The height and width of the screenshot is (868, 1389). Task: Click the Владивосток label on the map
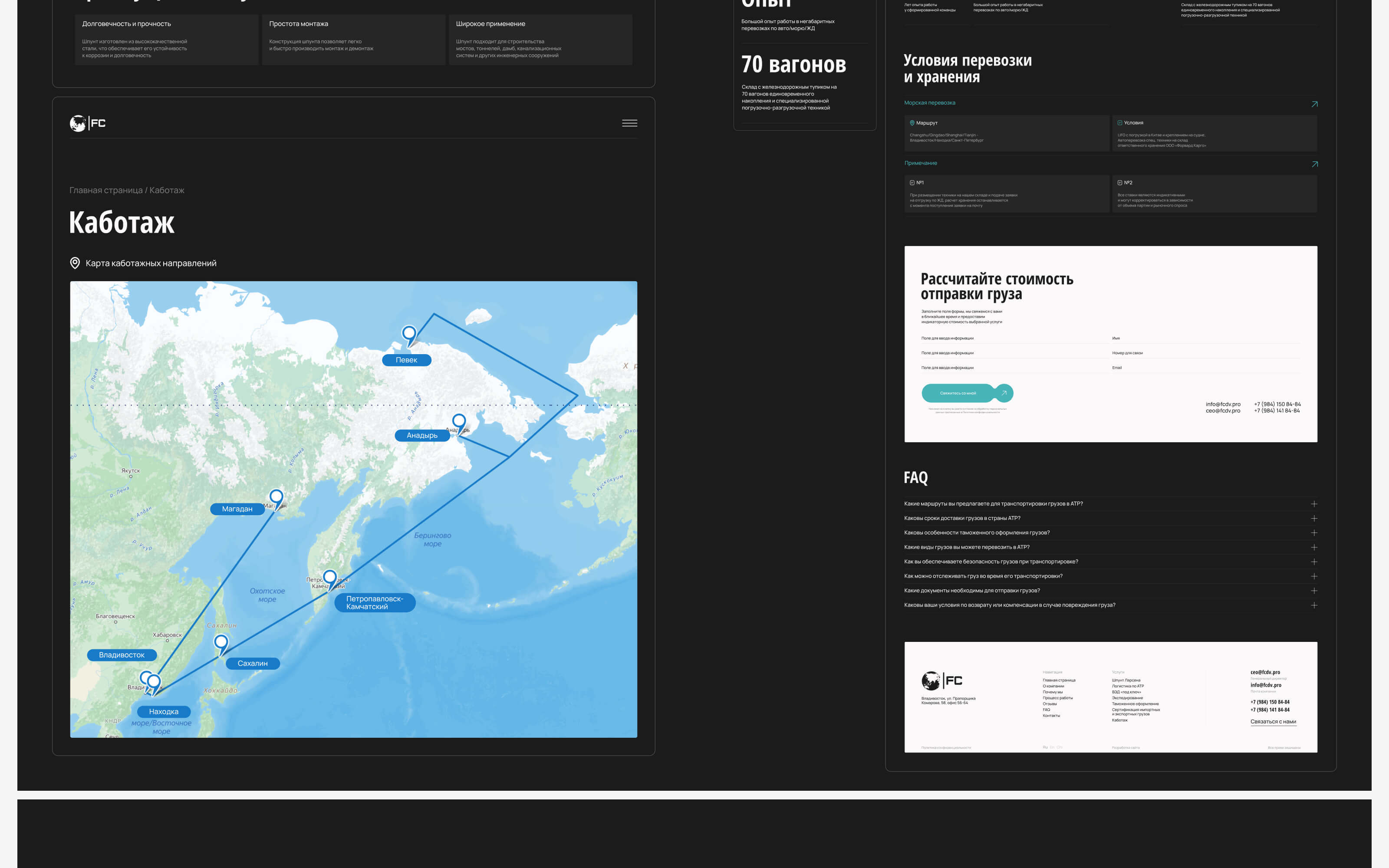click(x=122, y=655)
